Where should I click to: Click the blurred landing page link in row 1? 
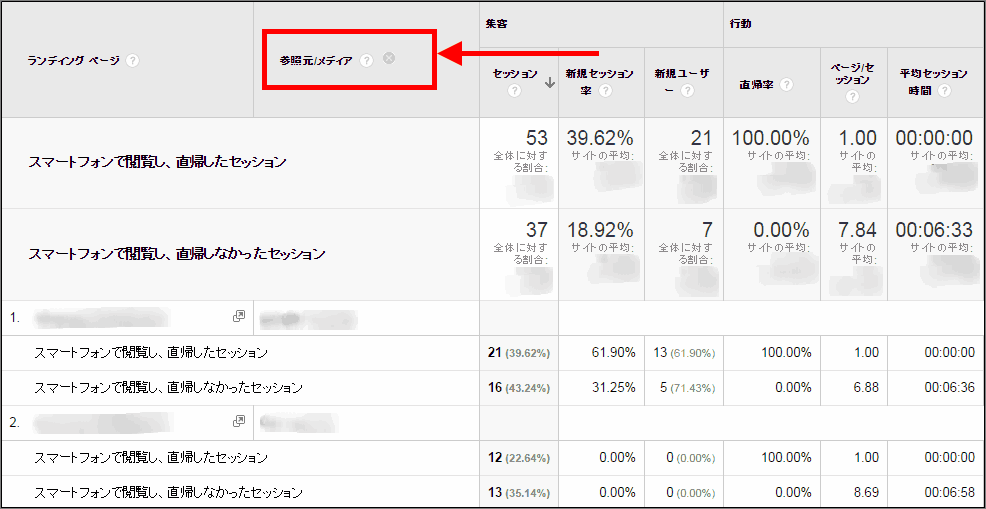click(100, 318)
